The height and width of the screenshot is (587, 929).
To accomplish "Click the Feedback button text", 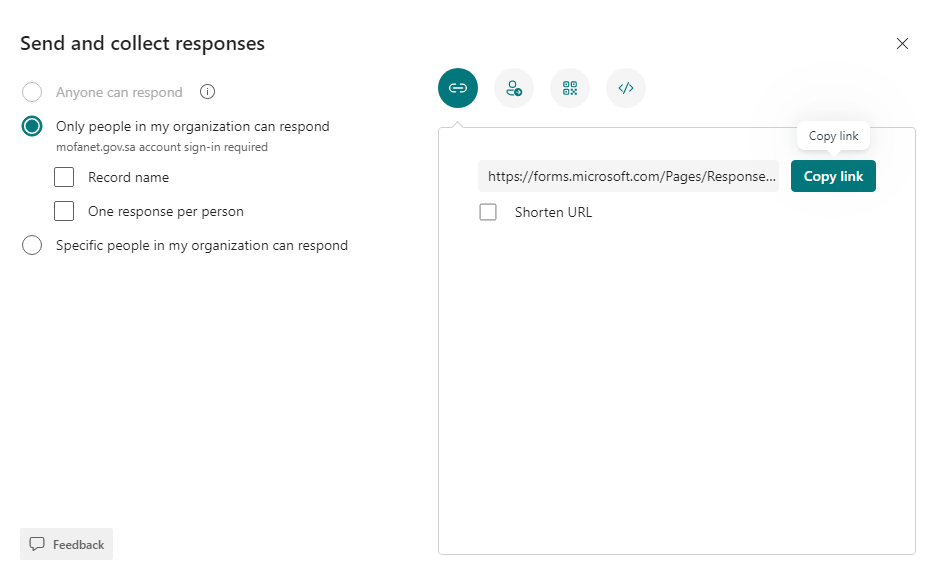I will (78, 545).
